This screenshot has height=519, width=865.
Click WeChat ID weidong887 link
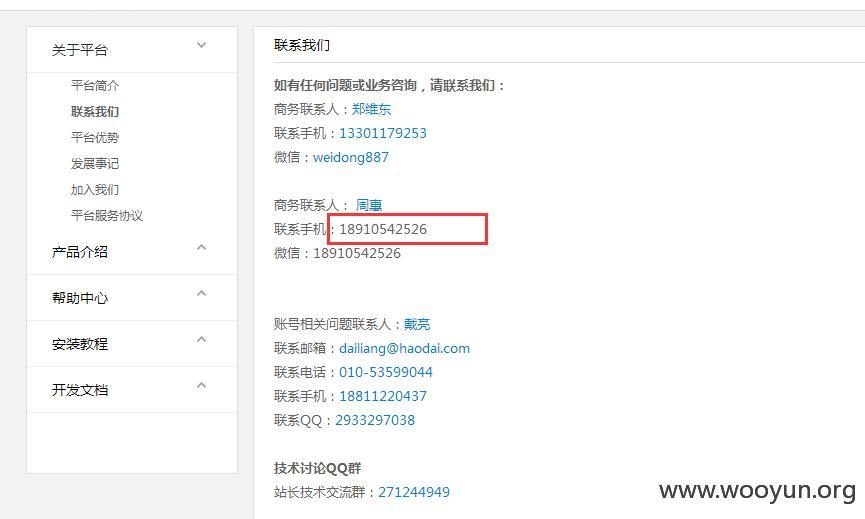(351, 158)
